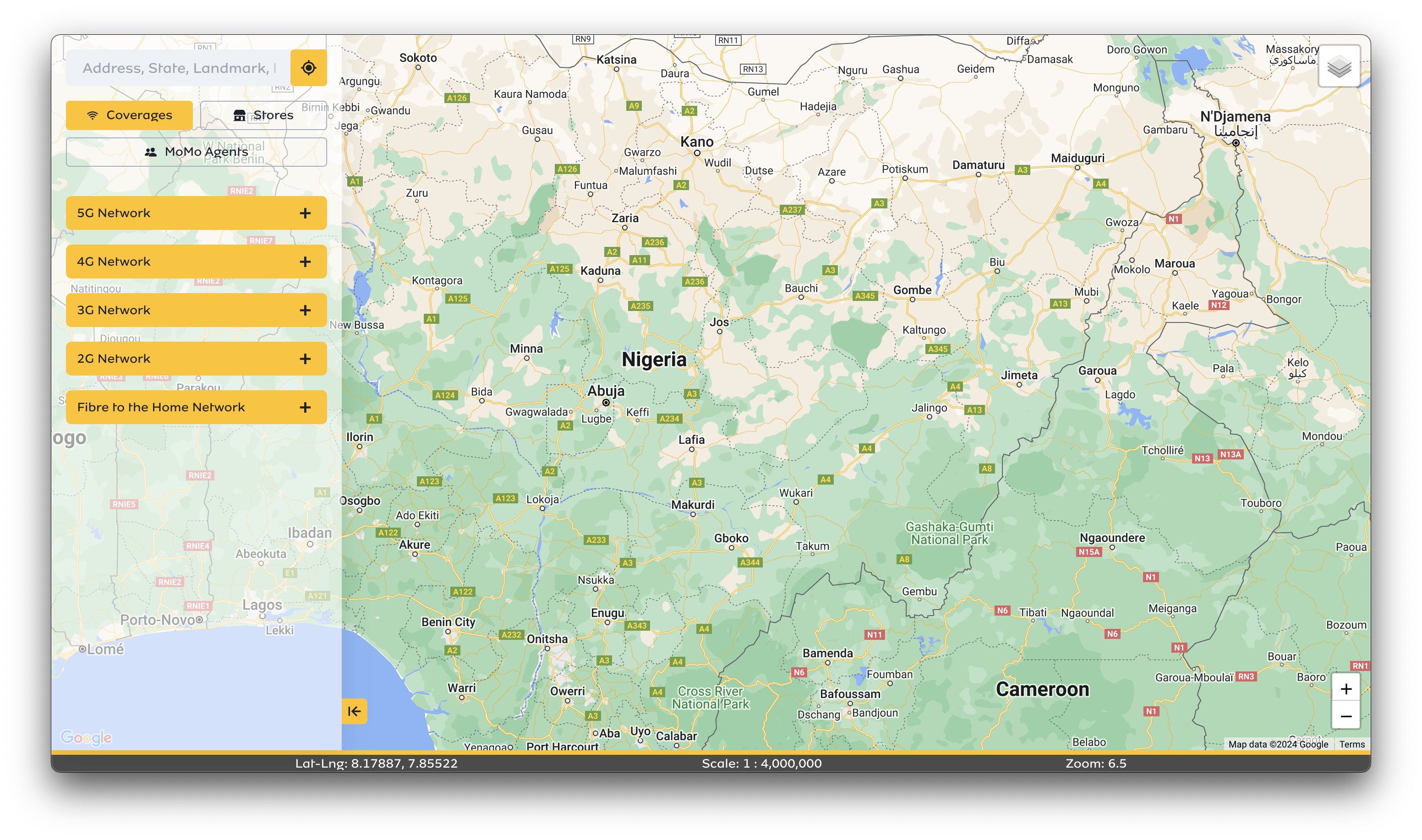
Task: Click the Cameroon country label
Action: click(x=1042, y=689)
